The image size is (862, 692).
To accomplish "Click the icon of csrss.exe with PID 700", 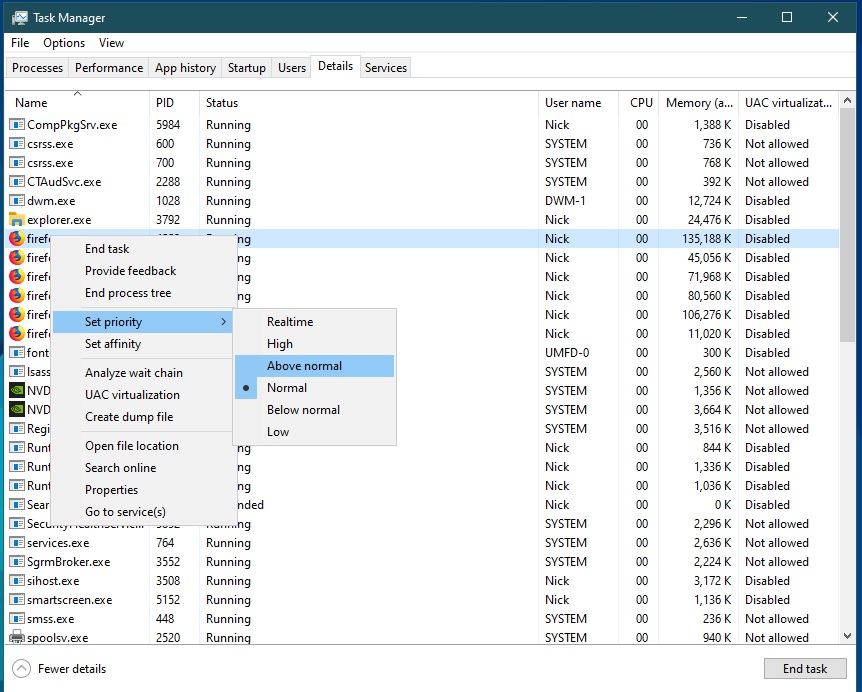I will coord(17,163).
